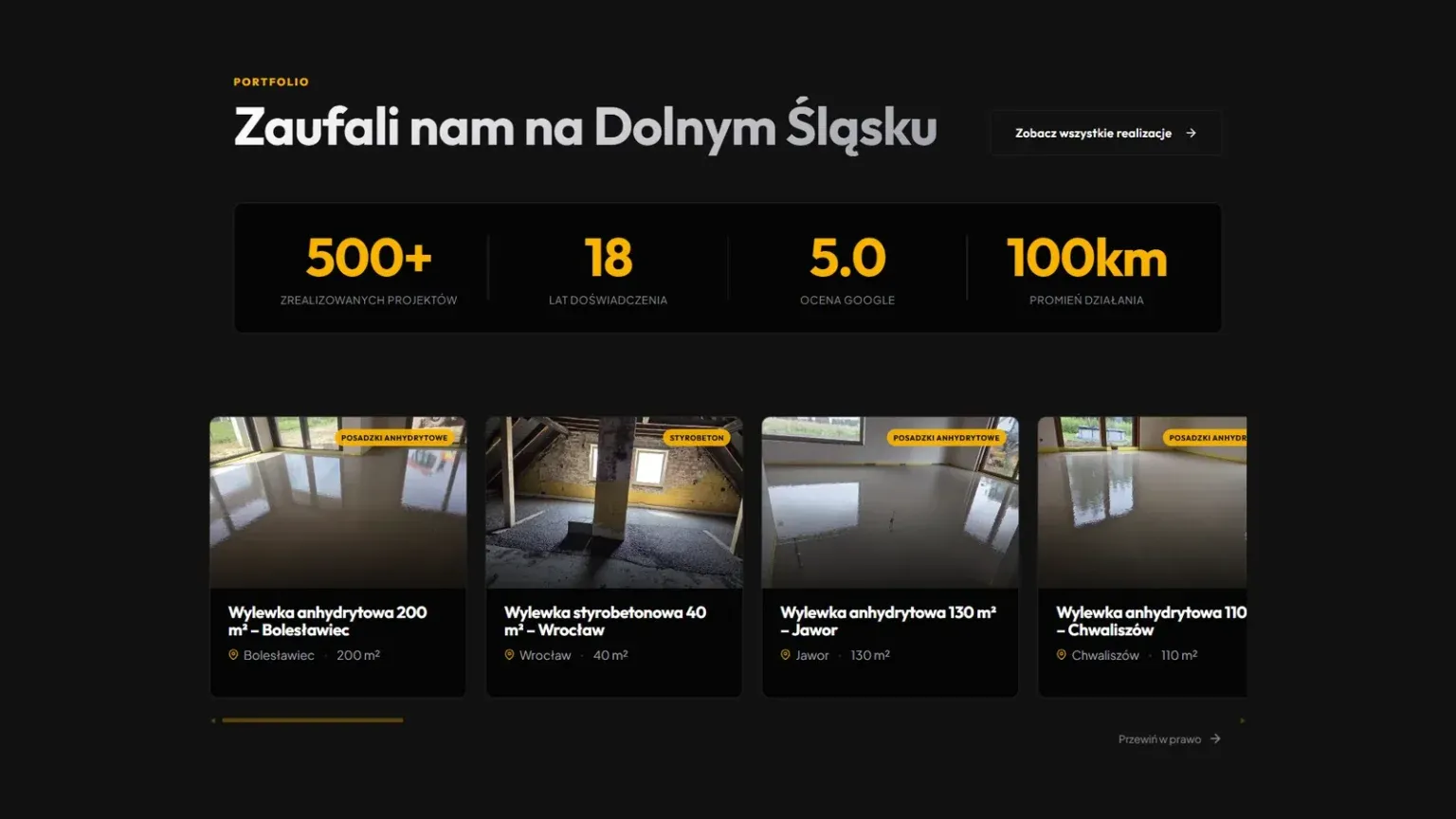Click the location pin icon next to Wrocław
Screen dimensions: 1456x819
(x=509, y=655)
